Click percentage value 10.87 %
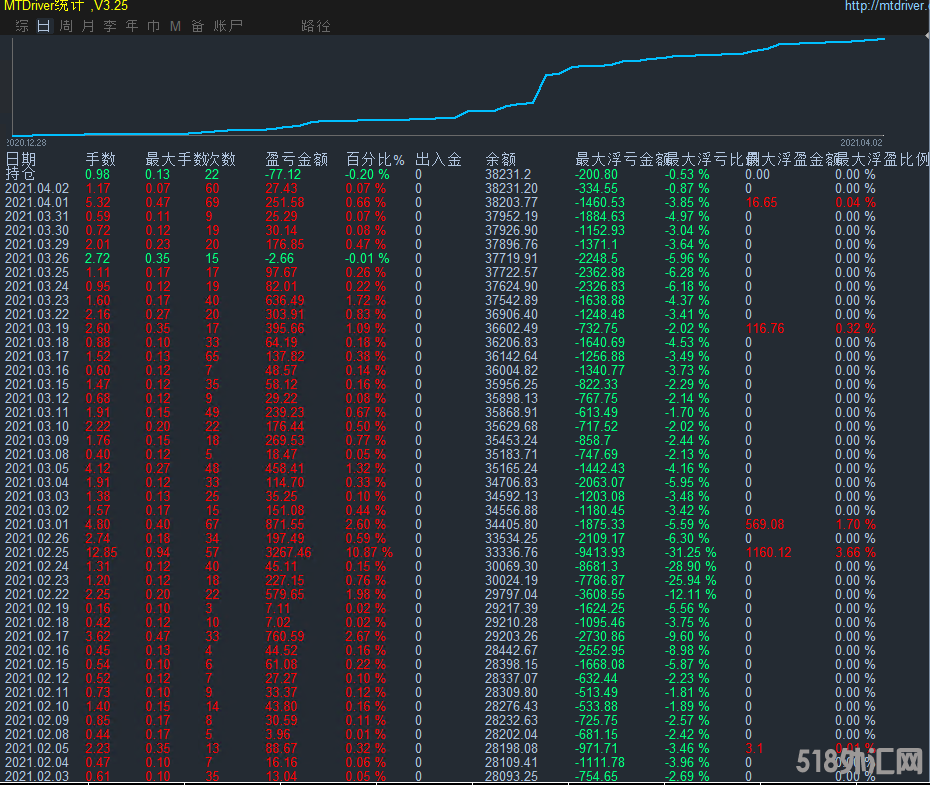The image size is (930, 785). (x=369, y=552)
